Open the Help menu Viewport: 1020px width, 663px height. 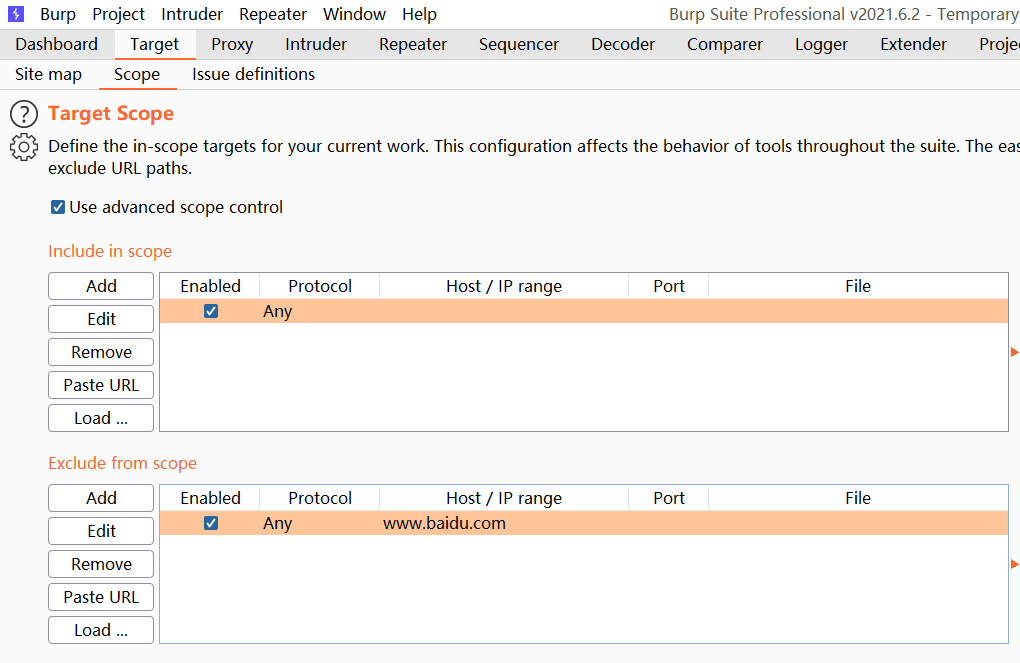coord(420,14)
